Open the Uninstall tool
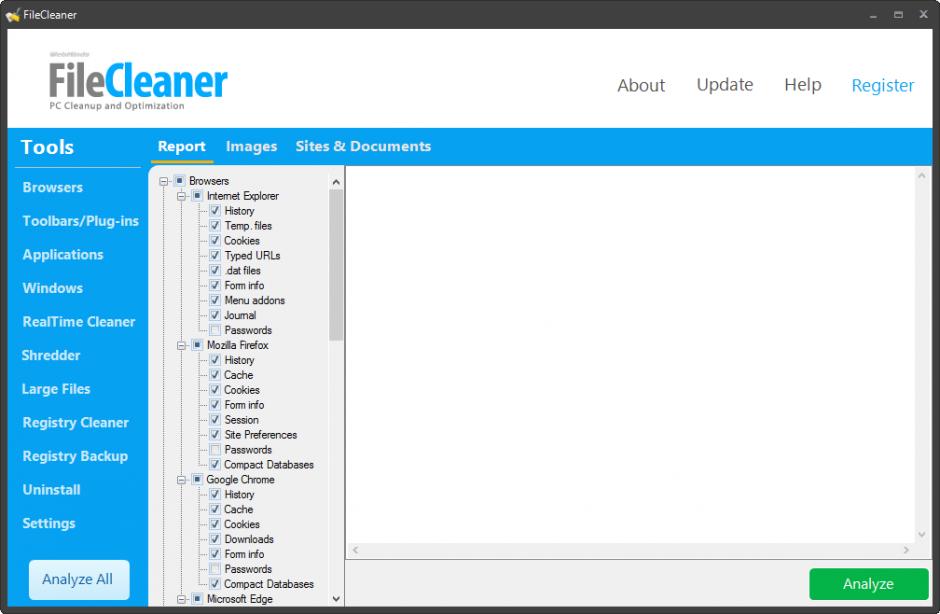This screenshot has height=614, width=940. (52, 489)
